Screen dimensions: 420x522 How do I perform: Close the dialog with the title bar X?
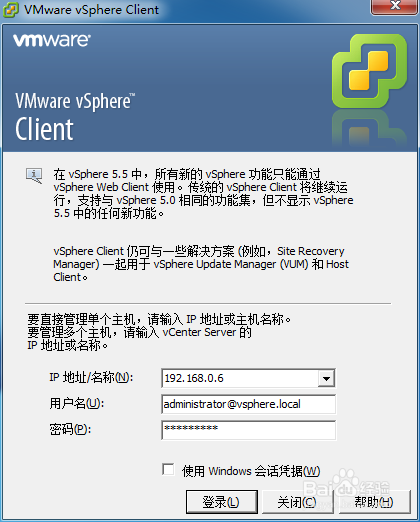click(395, 6)
